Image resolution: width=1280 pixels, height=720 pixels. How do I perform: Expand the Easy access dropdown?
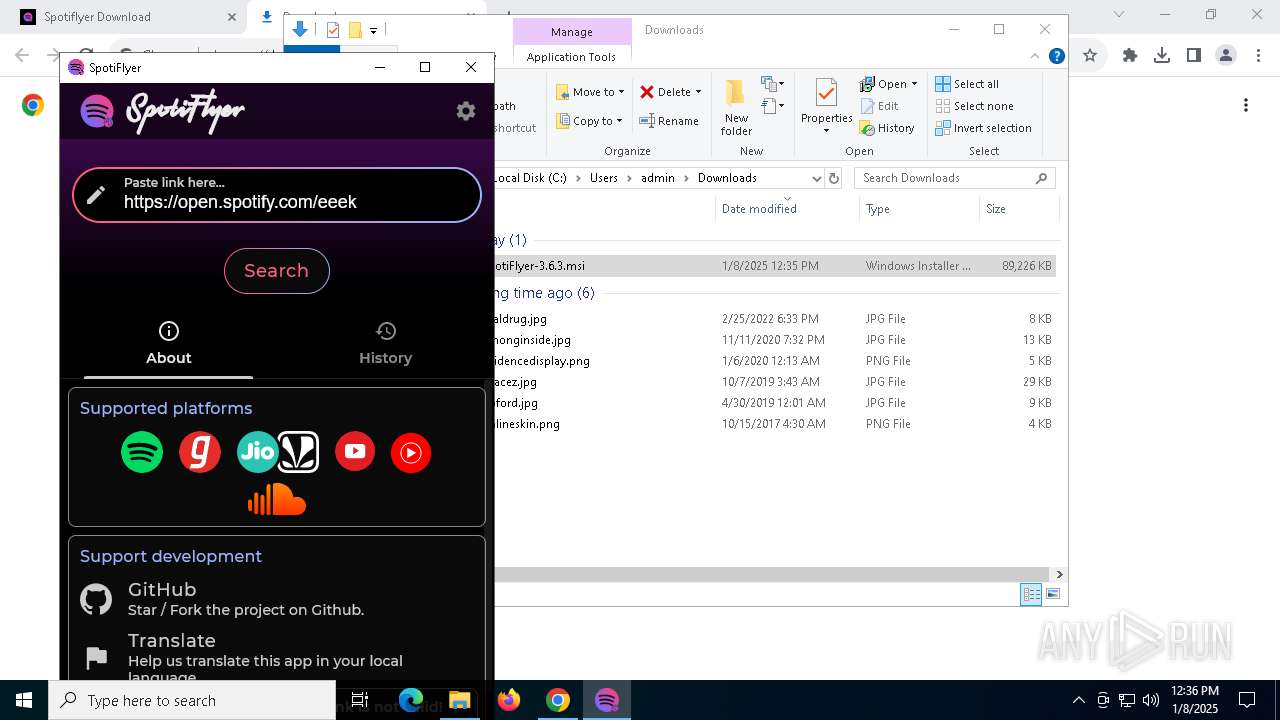(773, 106)
